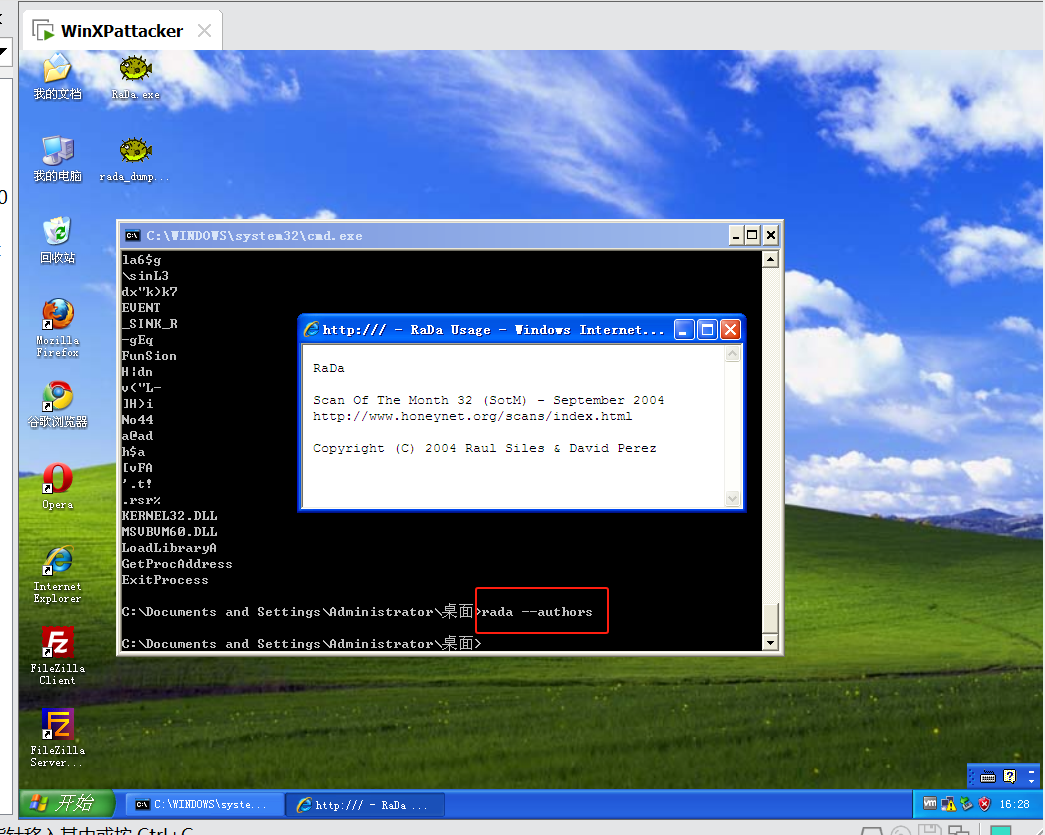
Task: Click the honeynet.org scans URL text
Action: (x=473, y=416)
